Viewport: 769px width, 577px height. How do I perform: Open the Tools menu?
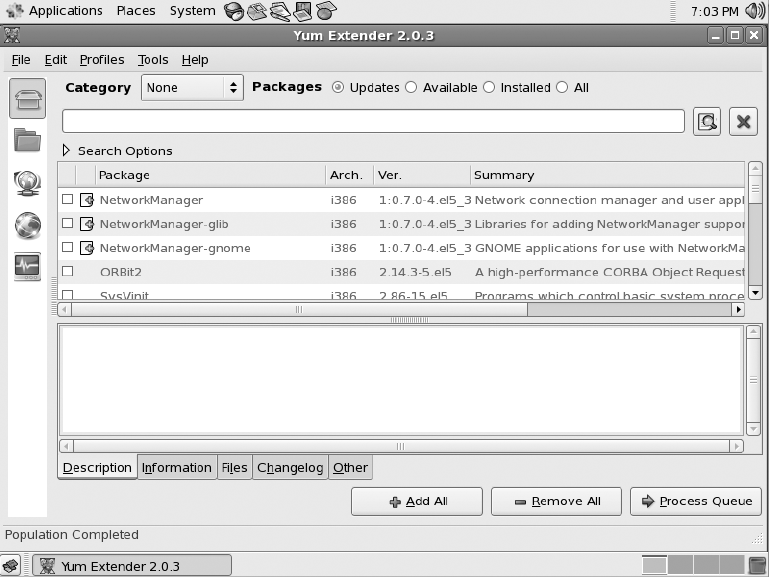pos(153,60)
